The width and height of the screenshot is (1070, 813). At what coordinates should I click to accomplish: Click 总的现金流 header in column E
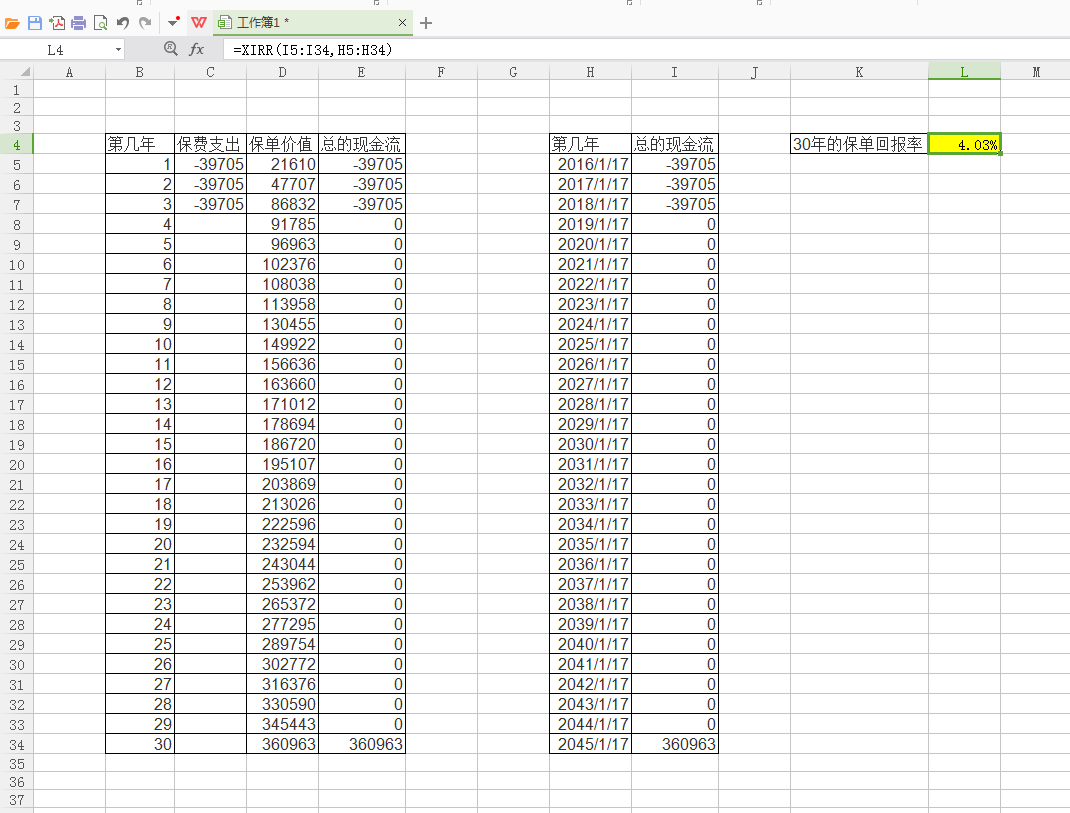pyautogui.click(x=362, y=144)
